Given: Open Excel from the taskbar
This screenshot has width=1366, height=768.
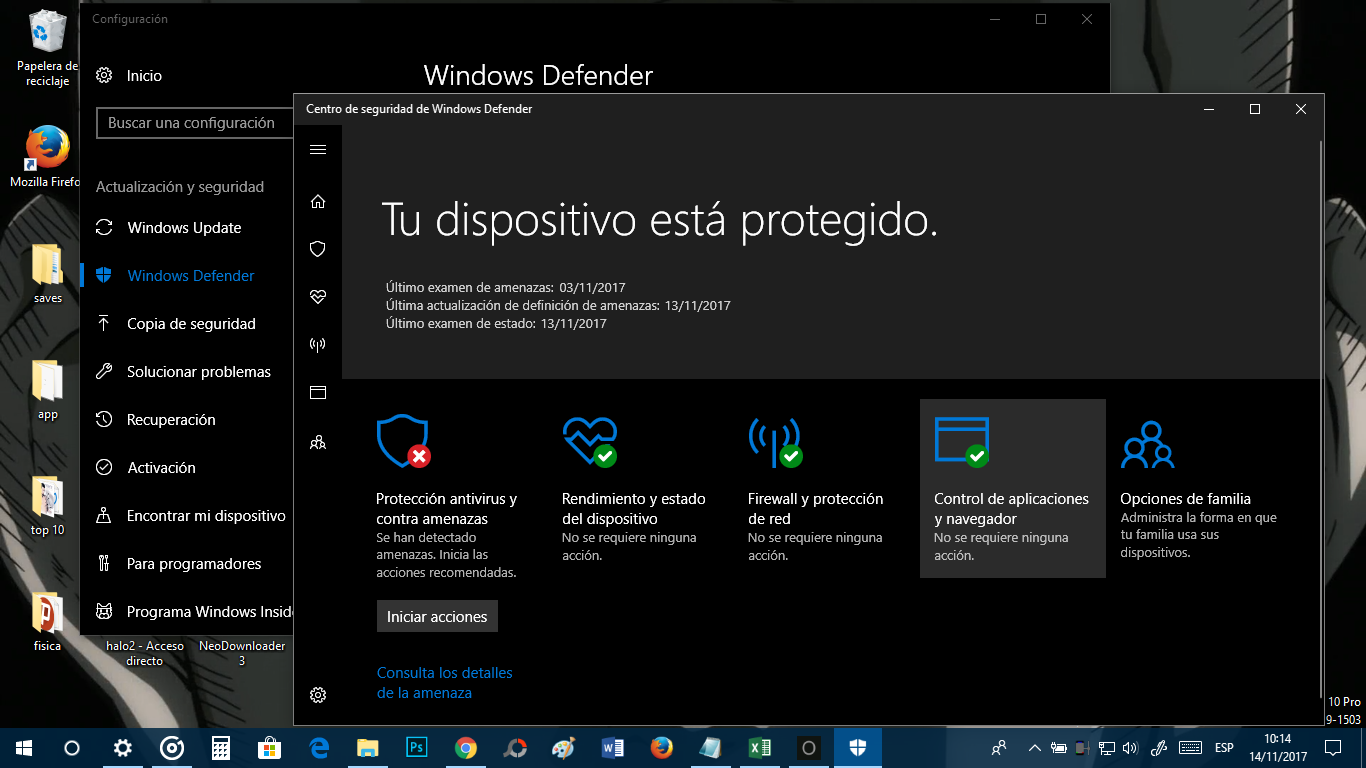Looking at the screenshot, I should (x=760, y=748).
